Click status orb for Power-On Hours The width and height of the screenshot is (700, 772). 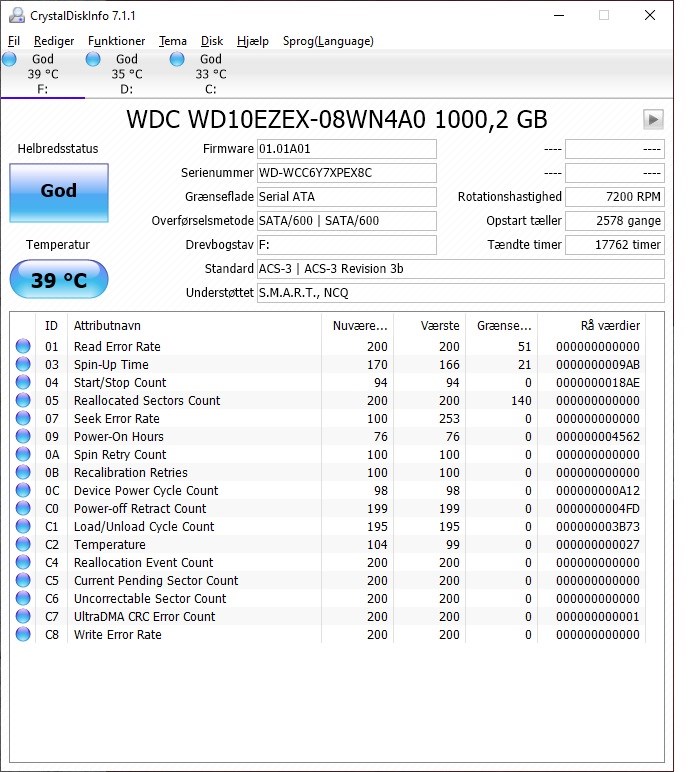[23, 436]
